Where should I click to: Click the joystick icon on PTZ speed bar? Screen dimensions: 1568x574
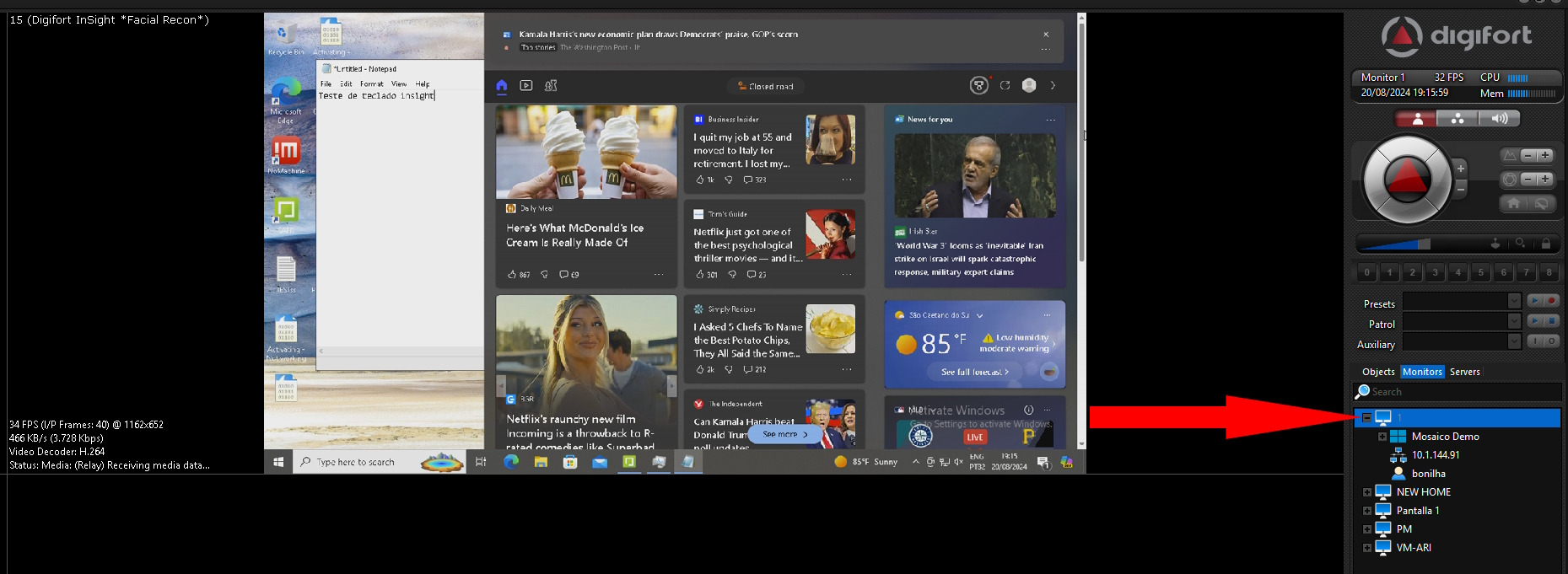click(x=1495, y=244)
